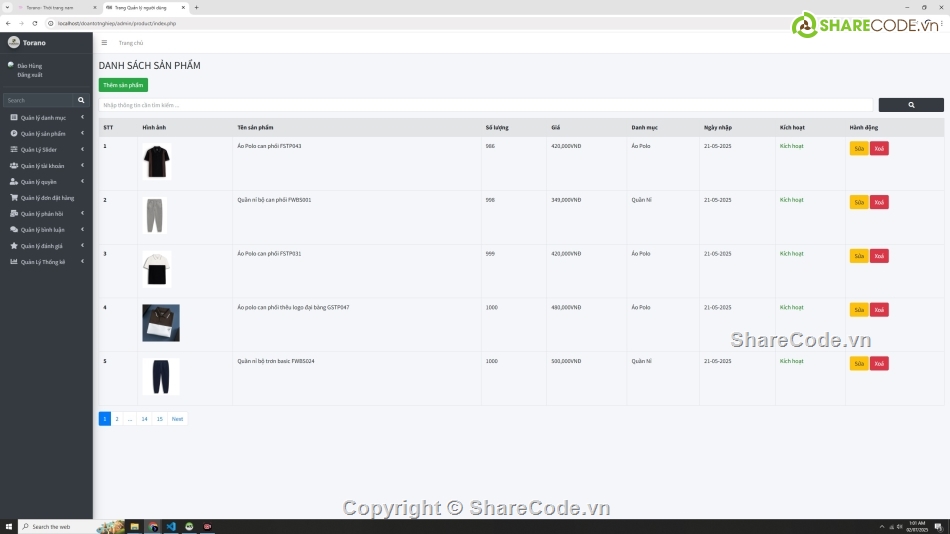Open File Explorer from taskbar

click(x=135, y=527)
